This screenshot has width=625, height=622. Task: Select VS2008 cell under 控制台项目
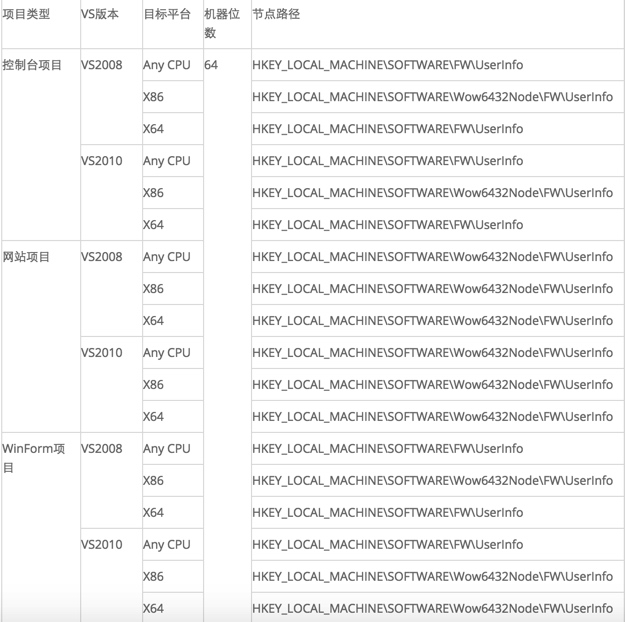click(111, 97)
